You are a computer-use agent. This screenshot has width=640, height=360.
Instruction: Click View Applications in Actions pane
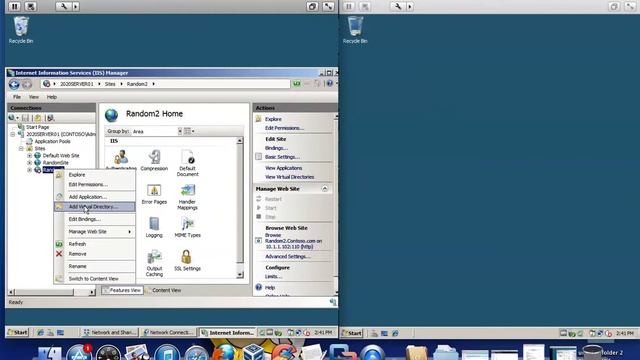[284, 168]
